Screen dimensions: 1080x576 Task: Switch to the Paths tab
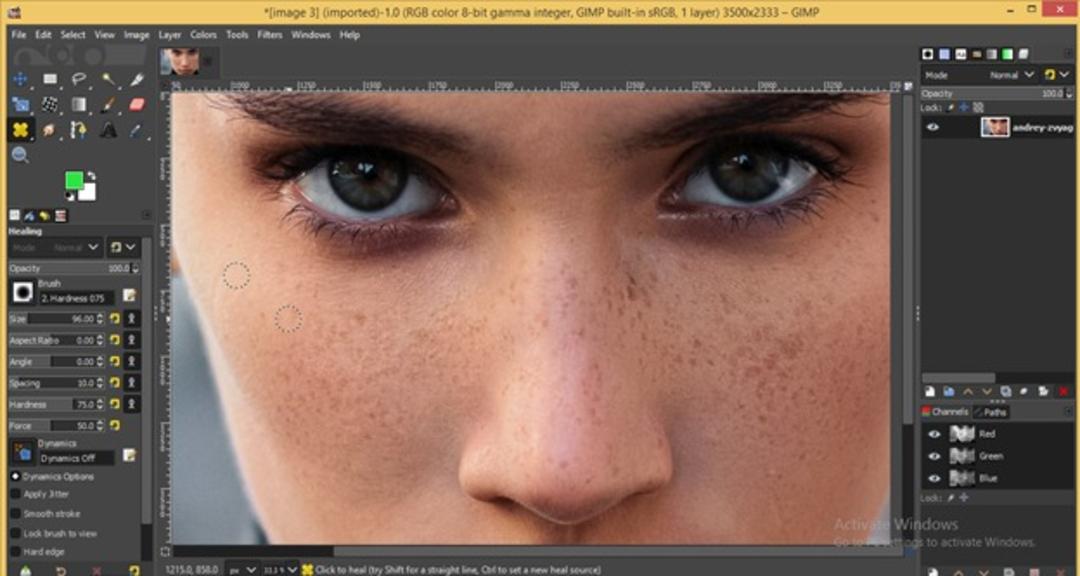click(991, 412)
